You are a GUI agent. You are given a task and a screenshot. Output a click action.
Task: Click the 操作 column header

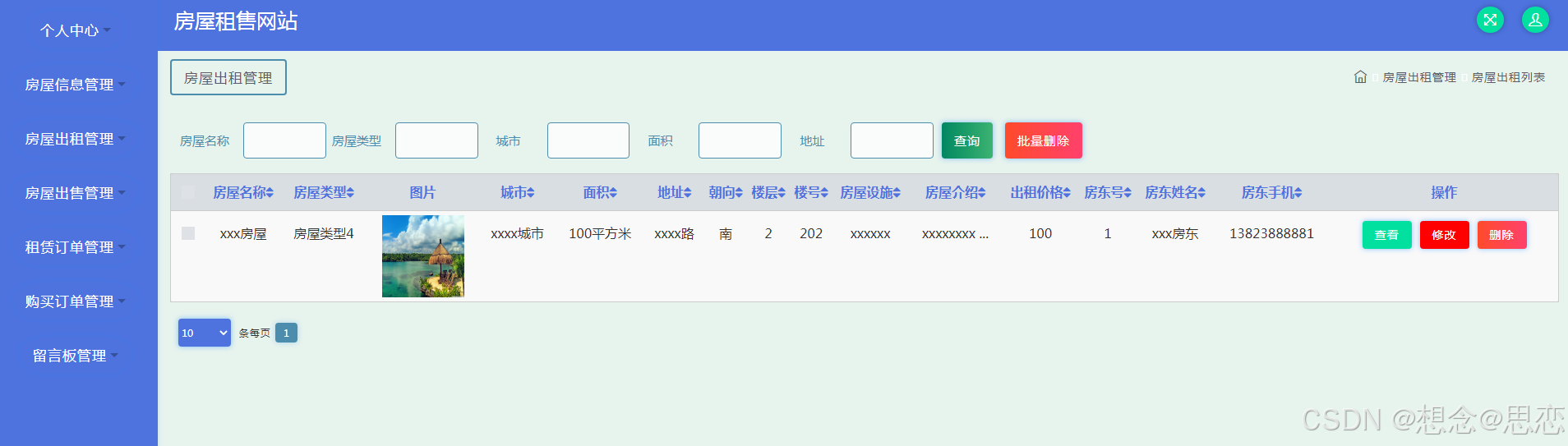tap(1444, 192)
